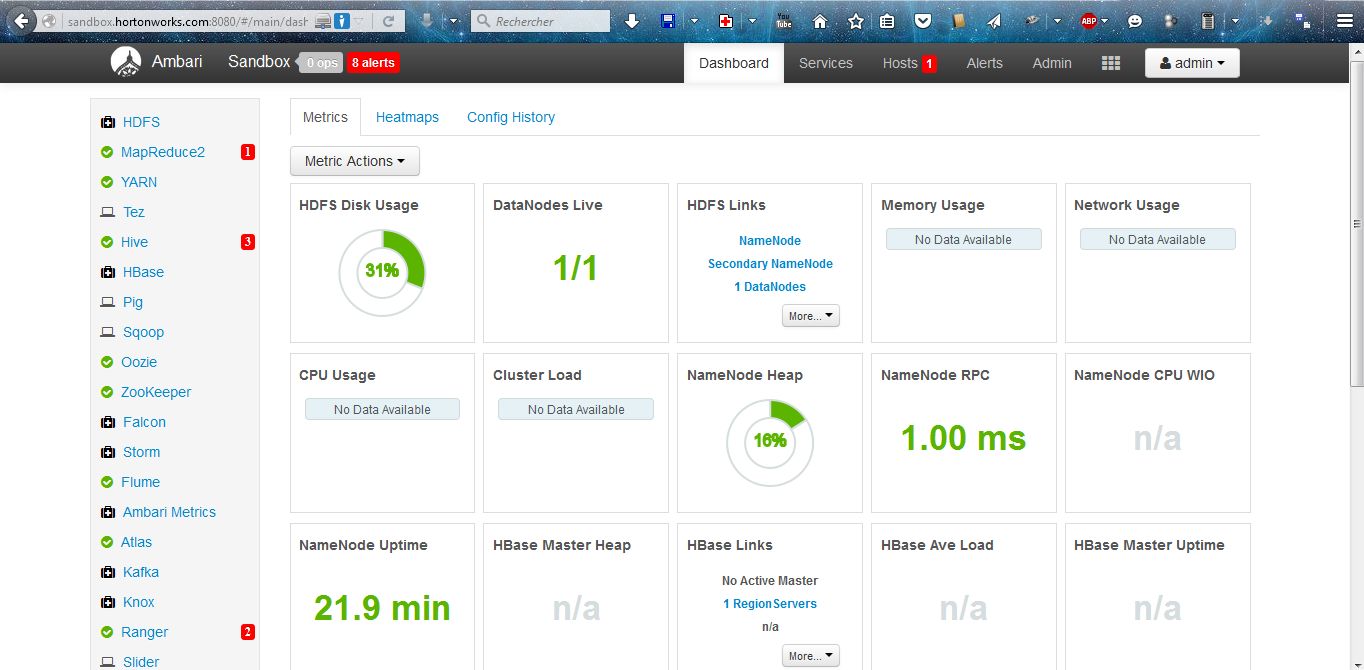Click the YouTube toolbar icon
The width and height of the screenshot is (1364, 670).
(x=784, y=20)
